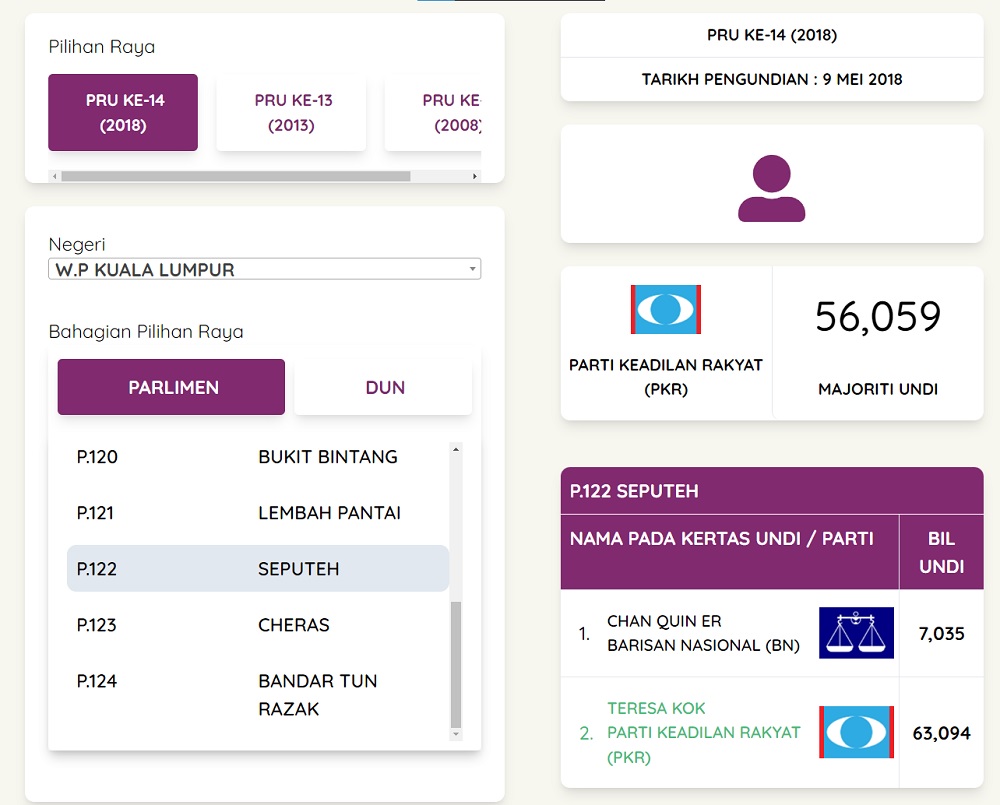Click up arrow of constituency list scrollbar
This screenshot has width=1000, height=805.
click(x=455, y=449)
